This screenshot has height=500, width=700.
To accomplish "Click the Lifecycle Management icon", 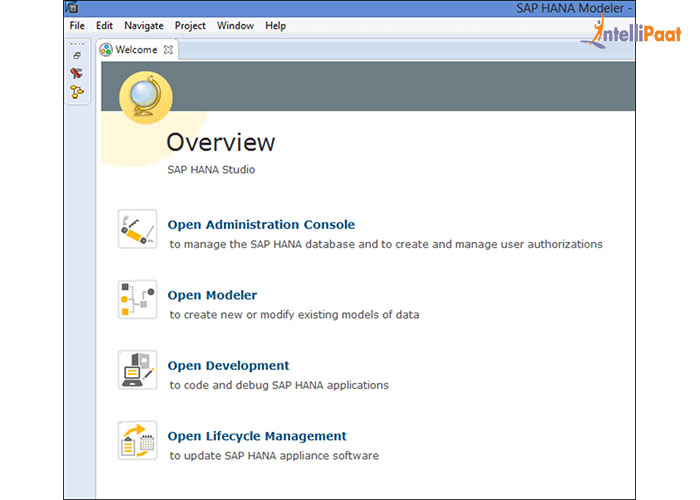I will 138,441.
